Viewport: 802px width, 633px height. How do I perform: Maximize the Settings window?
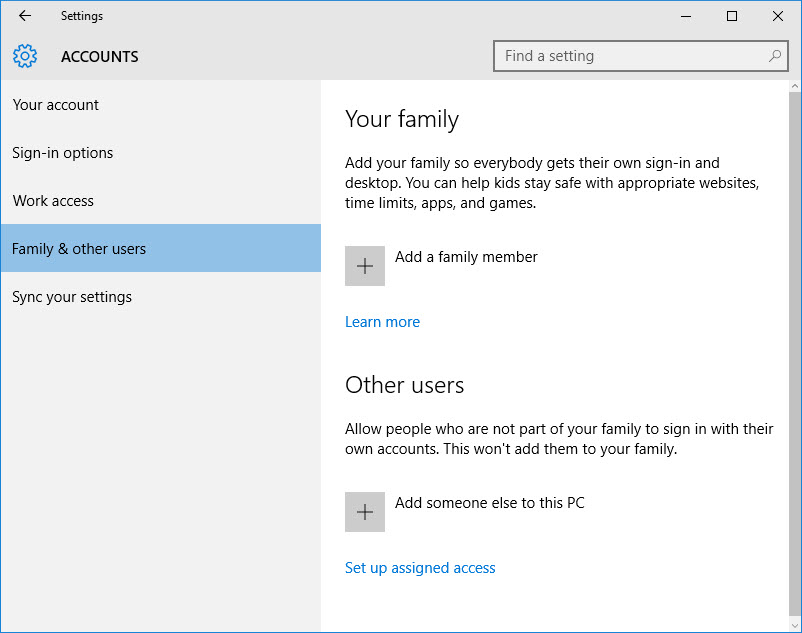tap(732, 16)
